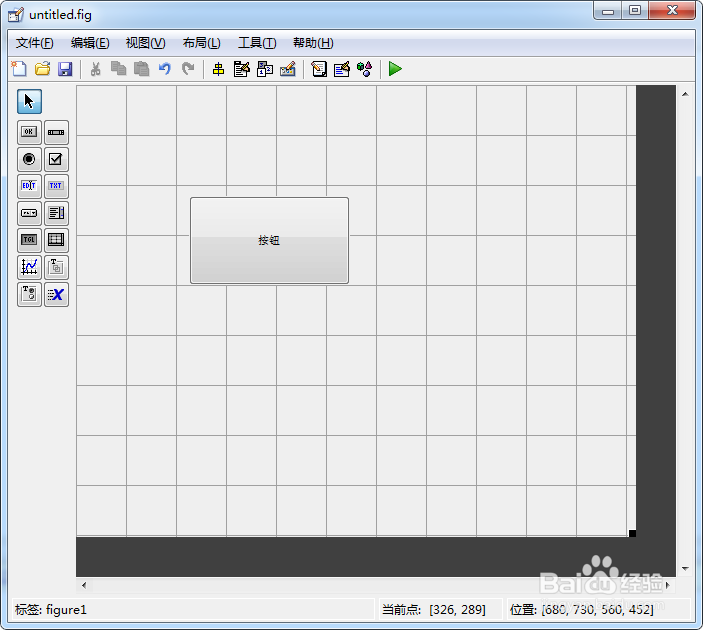
Task: Pick the Toggle Button (TGL) component
Action: pos(29,240)
